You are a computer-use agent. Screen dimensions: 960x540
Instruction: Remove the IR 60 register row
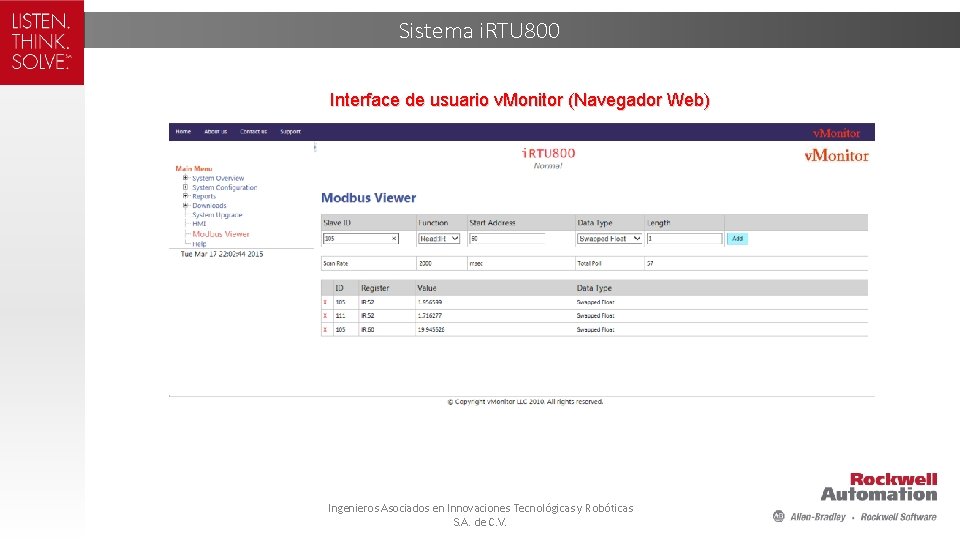[325, 329]
